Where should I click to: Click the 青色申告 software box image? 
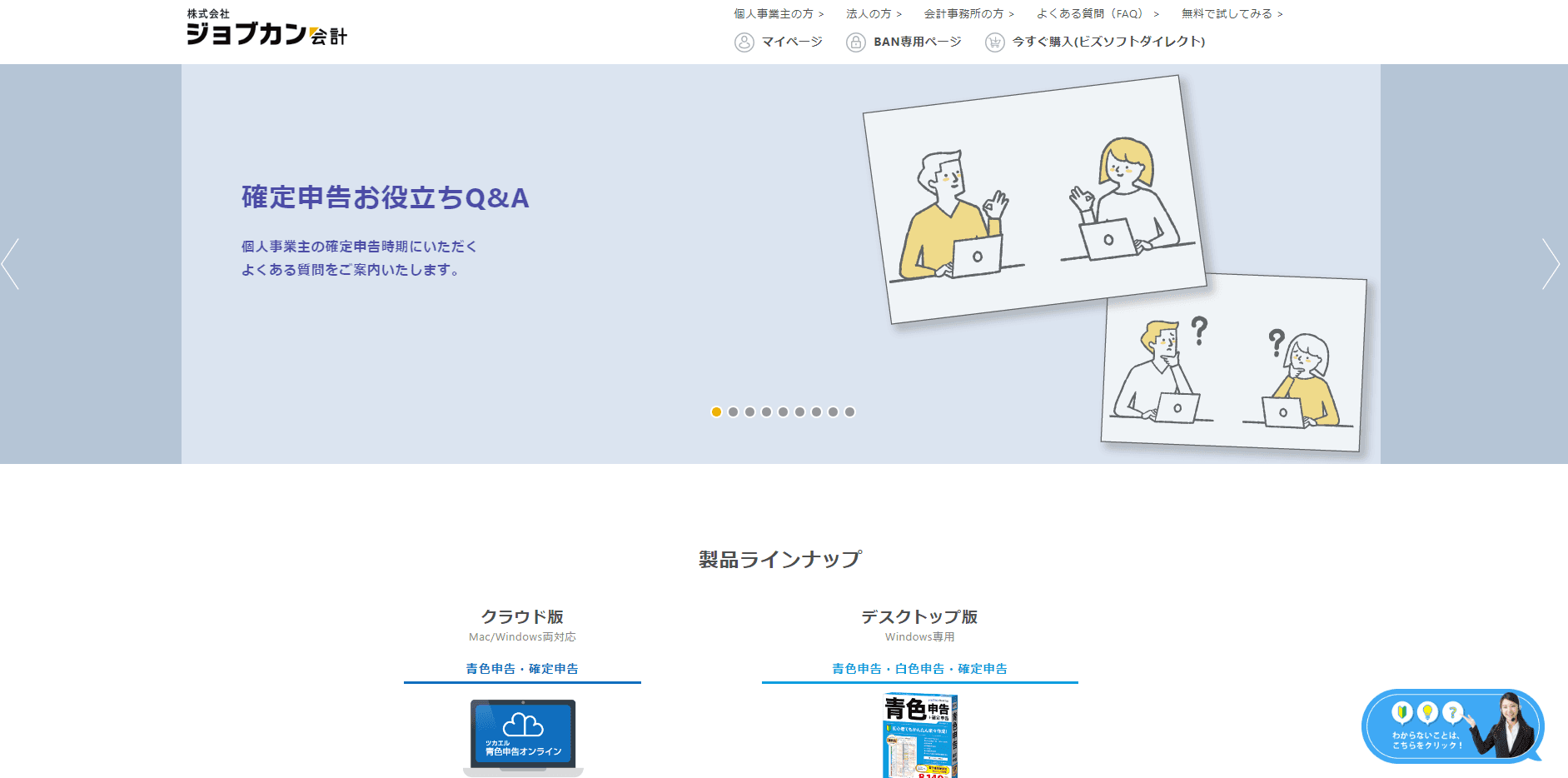pyautogui.click(x=919, y=736)
